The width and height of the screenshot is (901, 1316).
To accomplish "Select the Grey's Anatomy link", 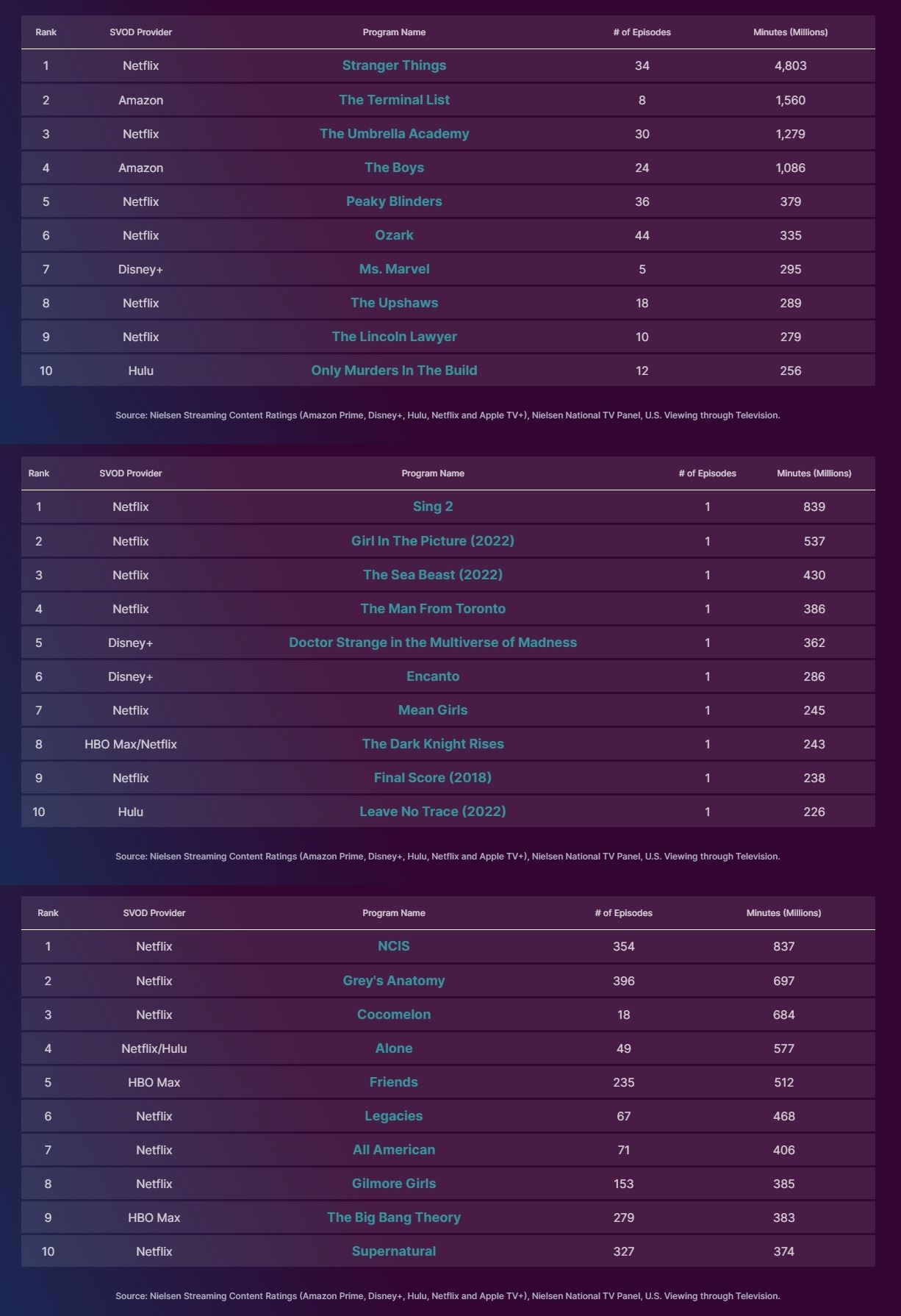I will pos(393,981).
